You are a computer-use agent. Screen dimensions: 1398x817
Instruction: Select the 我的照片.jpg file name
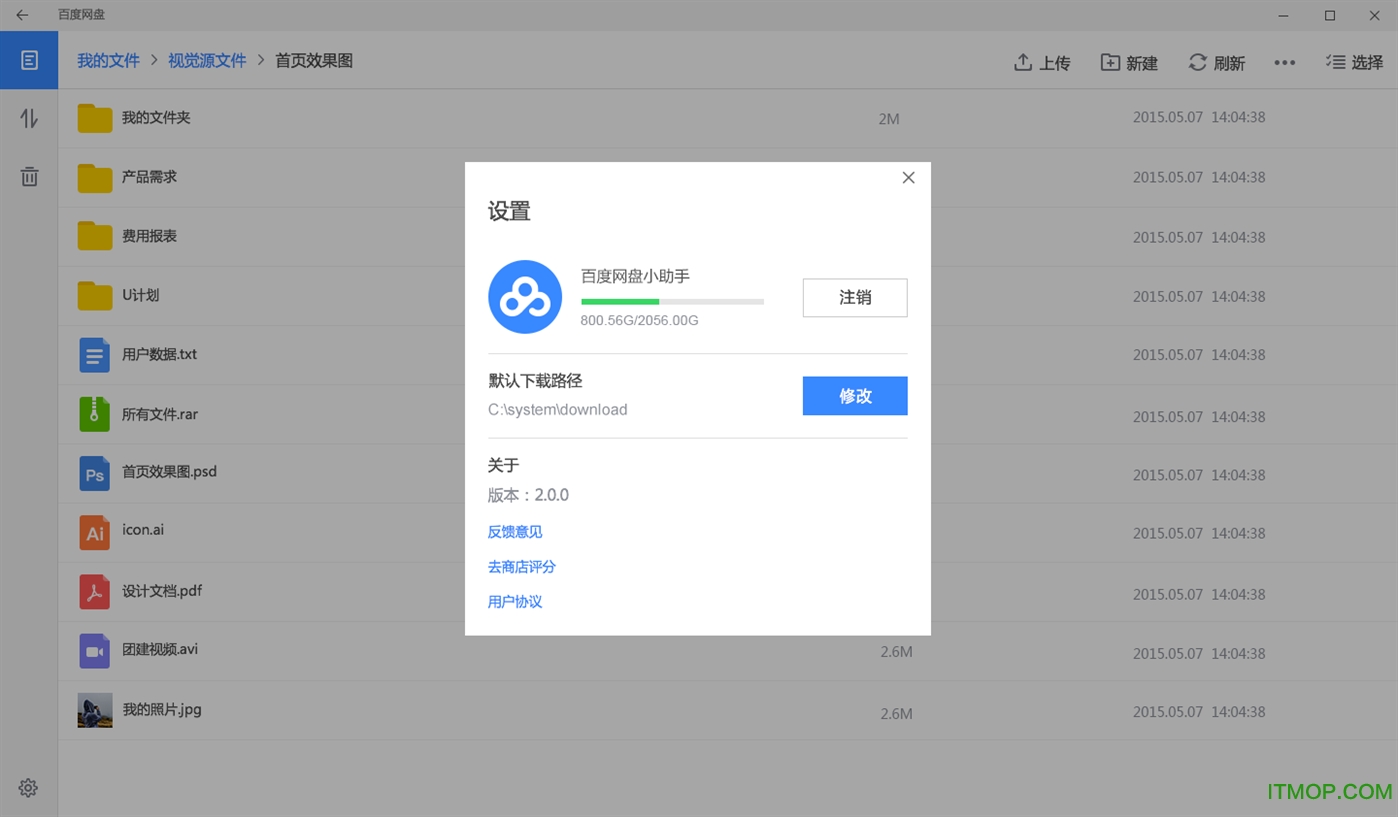(161, 709)
